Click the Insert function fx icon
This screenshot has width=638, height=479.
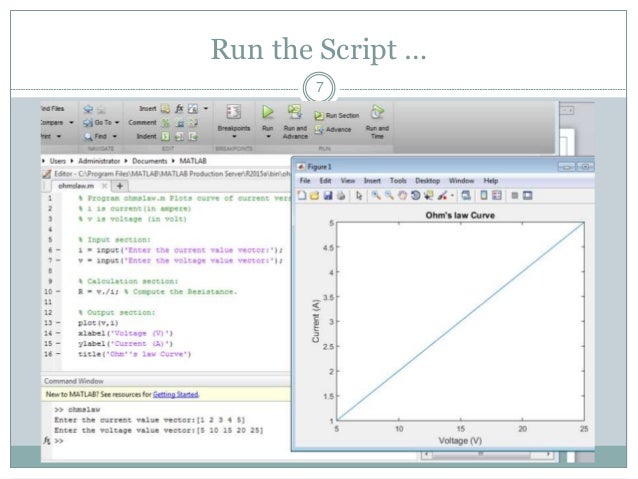179,109
